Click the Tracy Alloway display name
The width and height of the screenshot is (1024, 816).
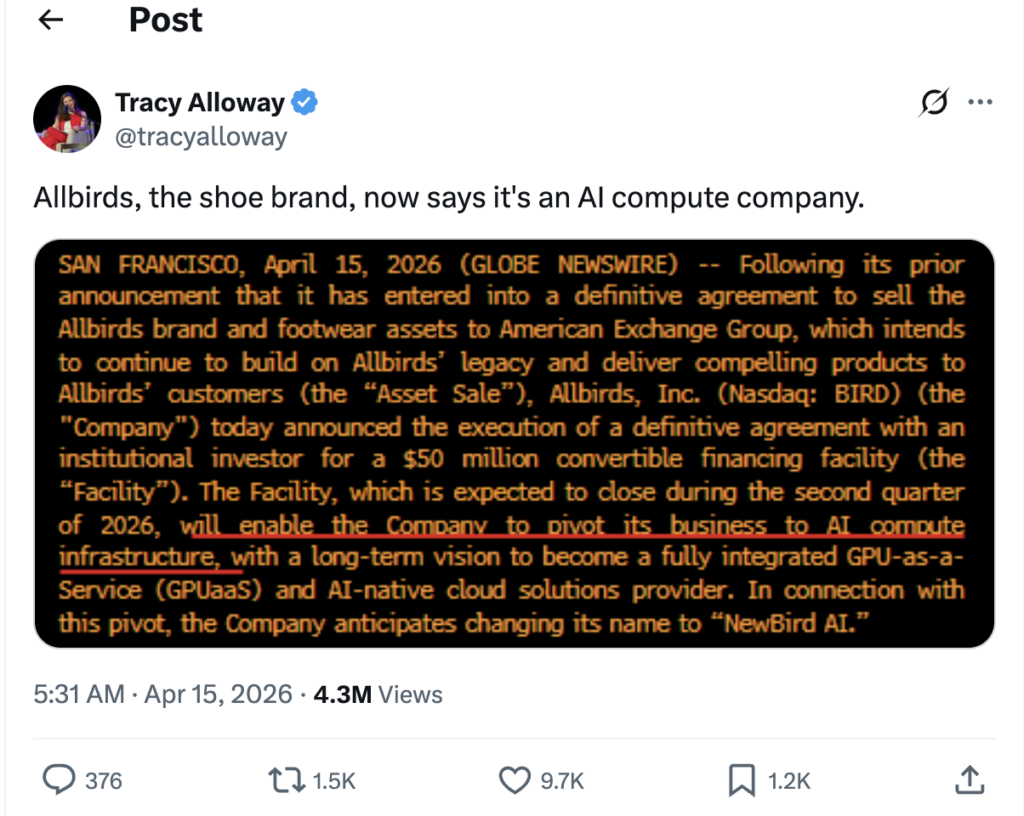(x=200, y=102)
